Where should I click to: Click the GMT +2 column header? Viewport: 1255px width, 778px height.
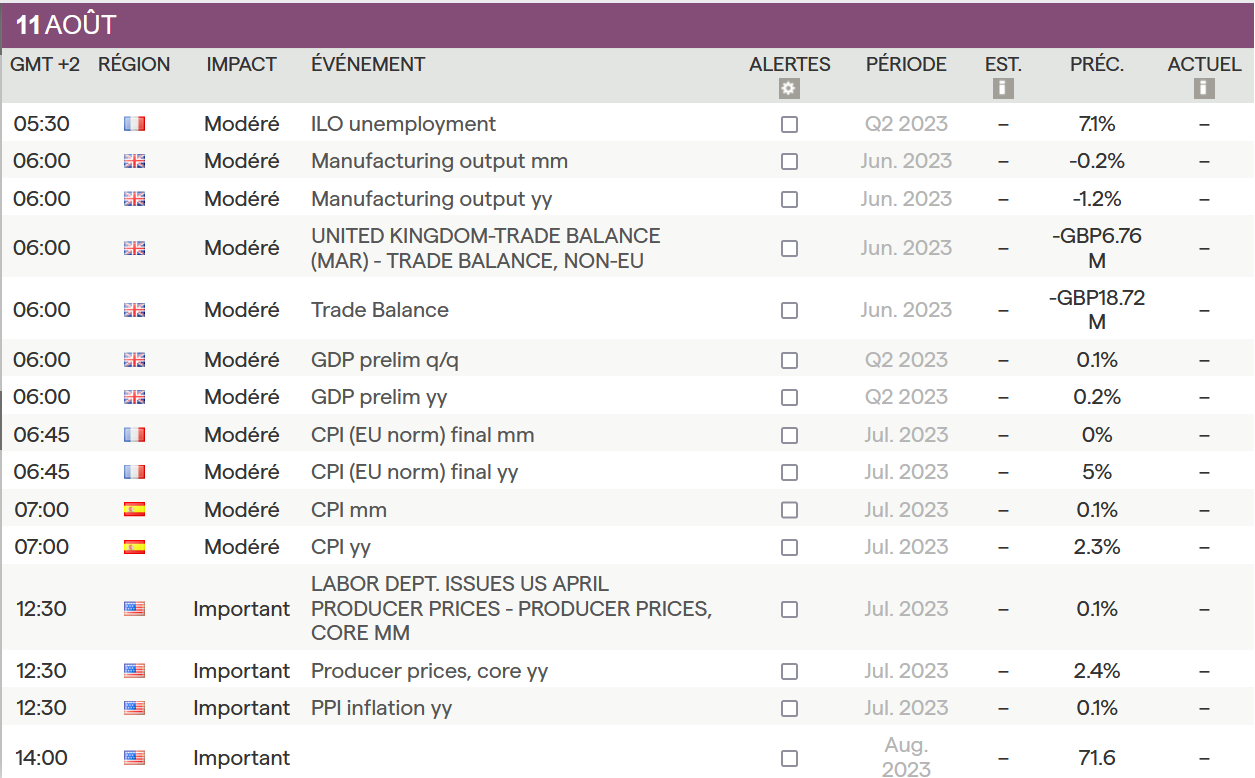45,64
